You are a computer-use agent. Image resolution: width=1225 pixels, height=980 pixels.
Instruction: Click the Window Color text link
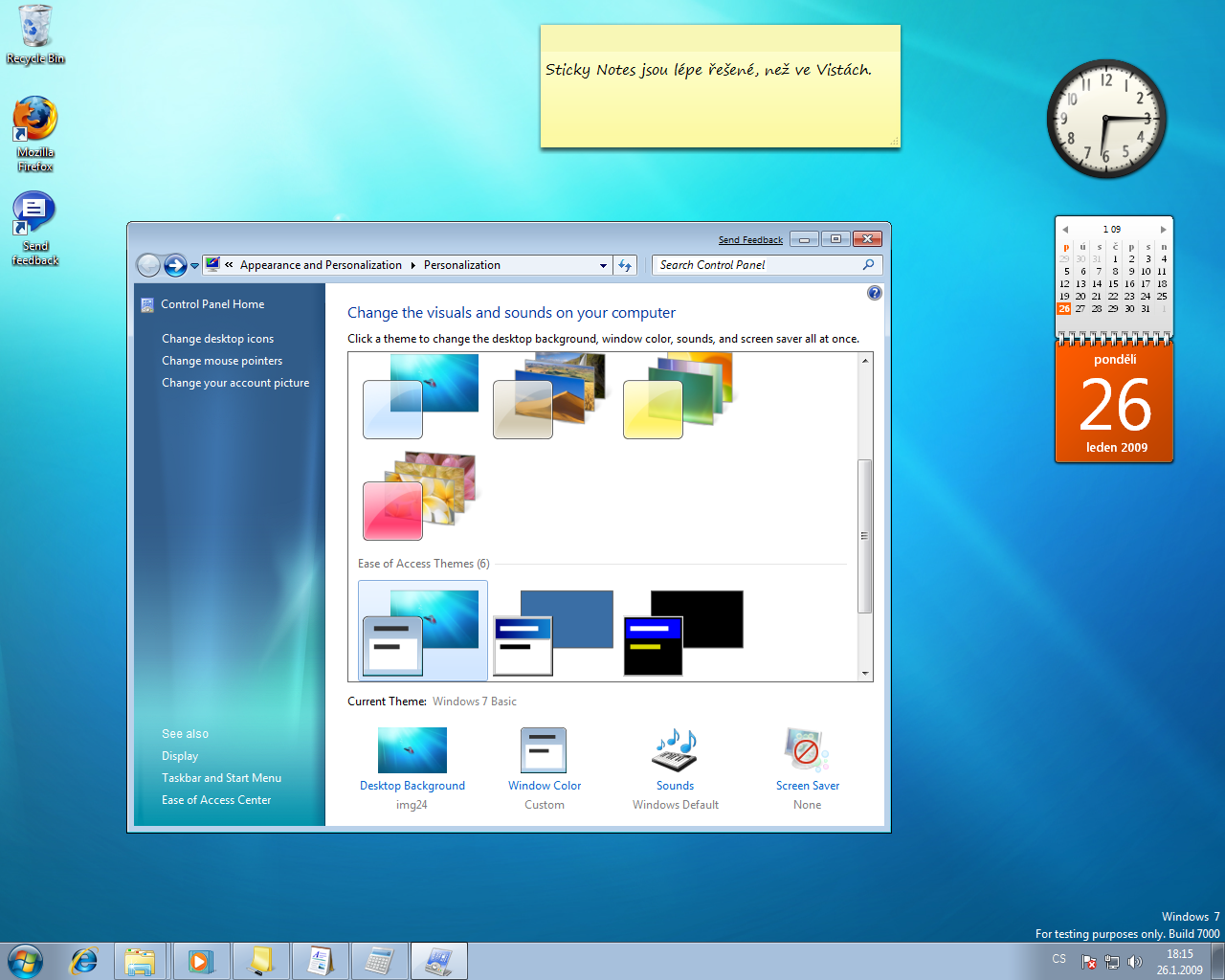(x=545, y=786)
